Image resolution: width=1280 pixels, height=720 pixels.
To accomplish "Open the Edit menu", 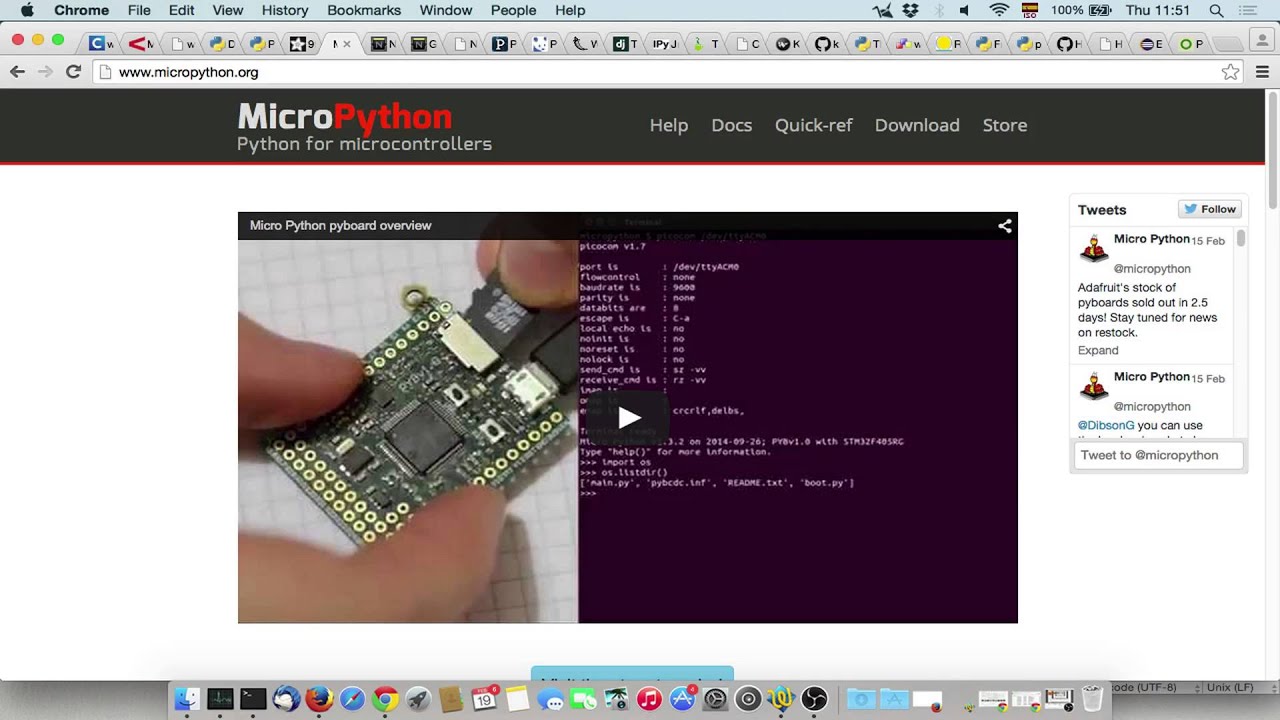I will (182, 10).
